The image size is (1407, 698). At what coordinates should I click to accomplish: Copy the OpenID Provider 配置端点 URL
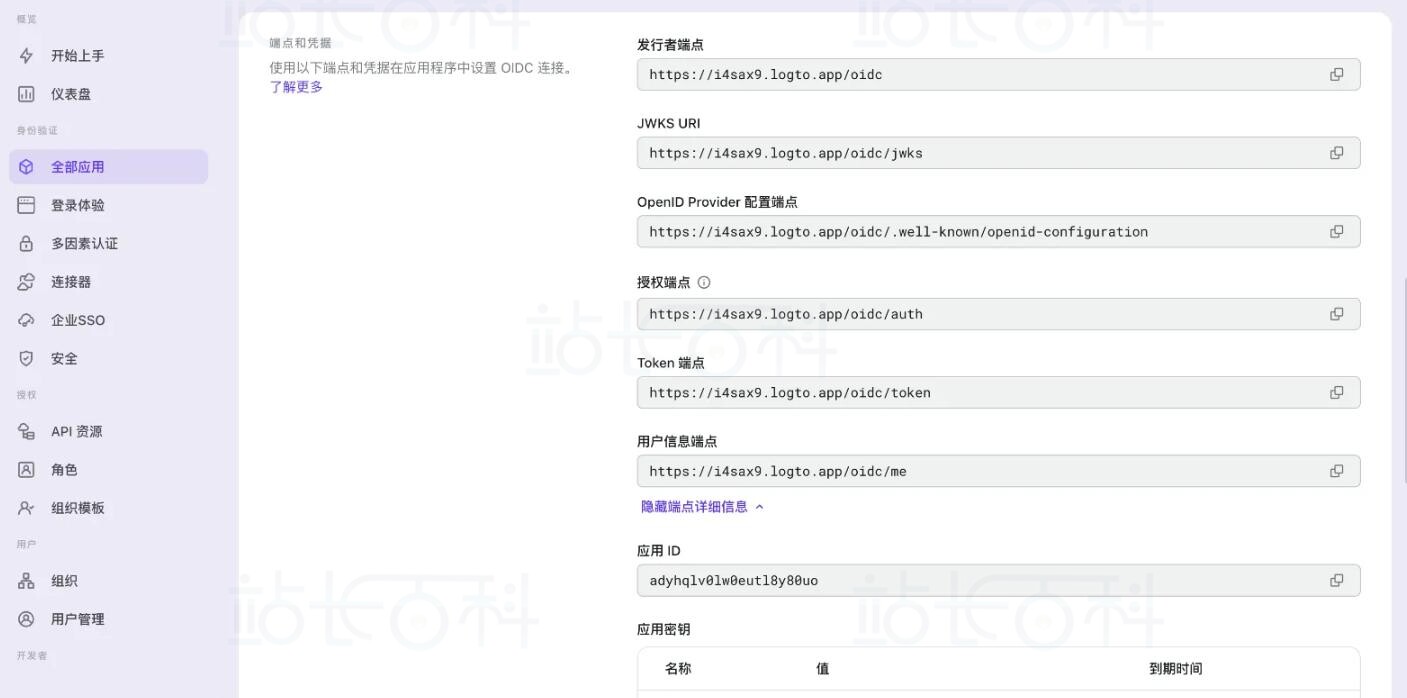1336,231
